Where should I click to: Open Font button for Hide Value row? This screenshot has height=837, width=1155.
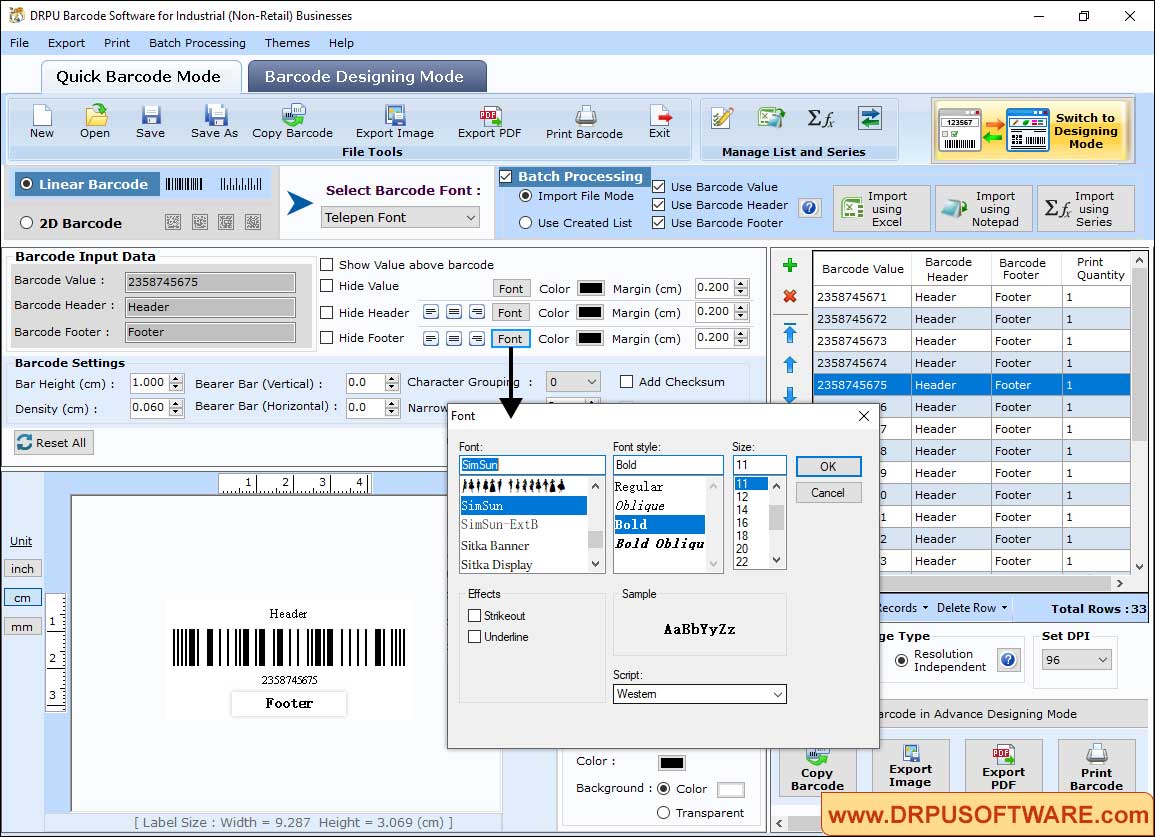(x=510, y=289)
